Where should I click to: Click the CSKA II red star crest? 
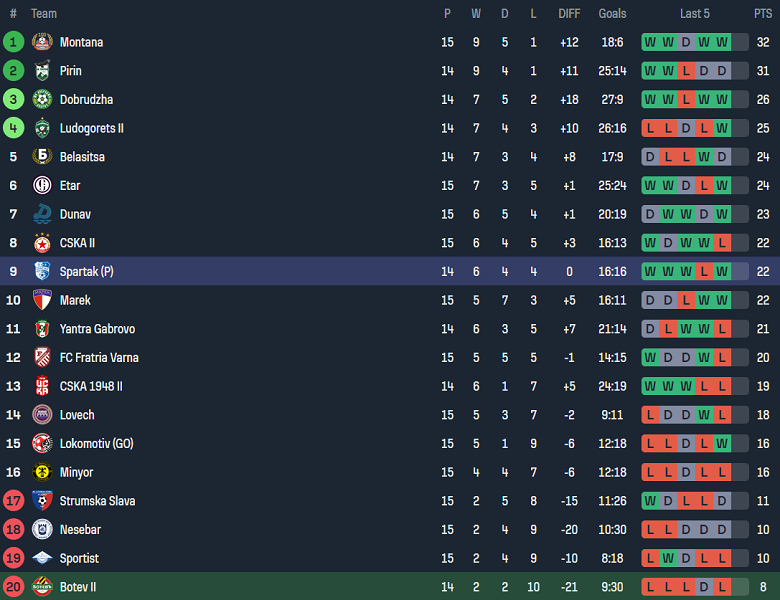[x=42, y=243]
